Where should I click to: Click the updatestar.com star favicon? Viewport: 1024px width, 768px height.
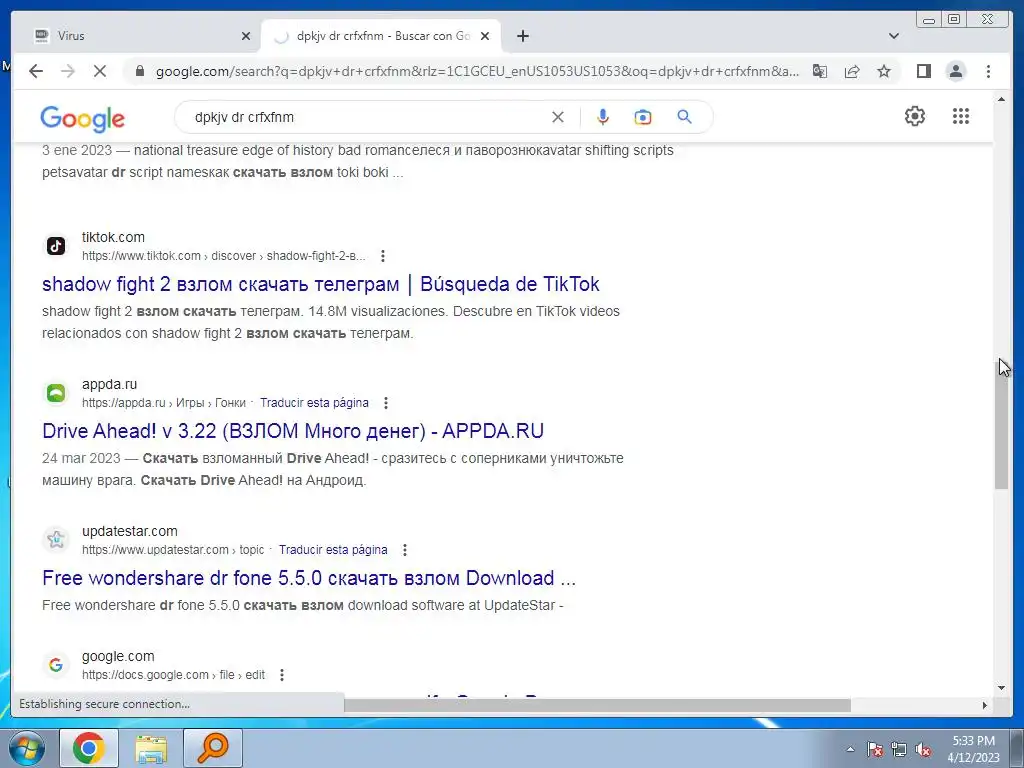click(56, 540)
